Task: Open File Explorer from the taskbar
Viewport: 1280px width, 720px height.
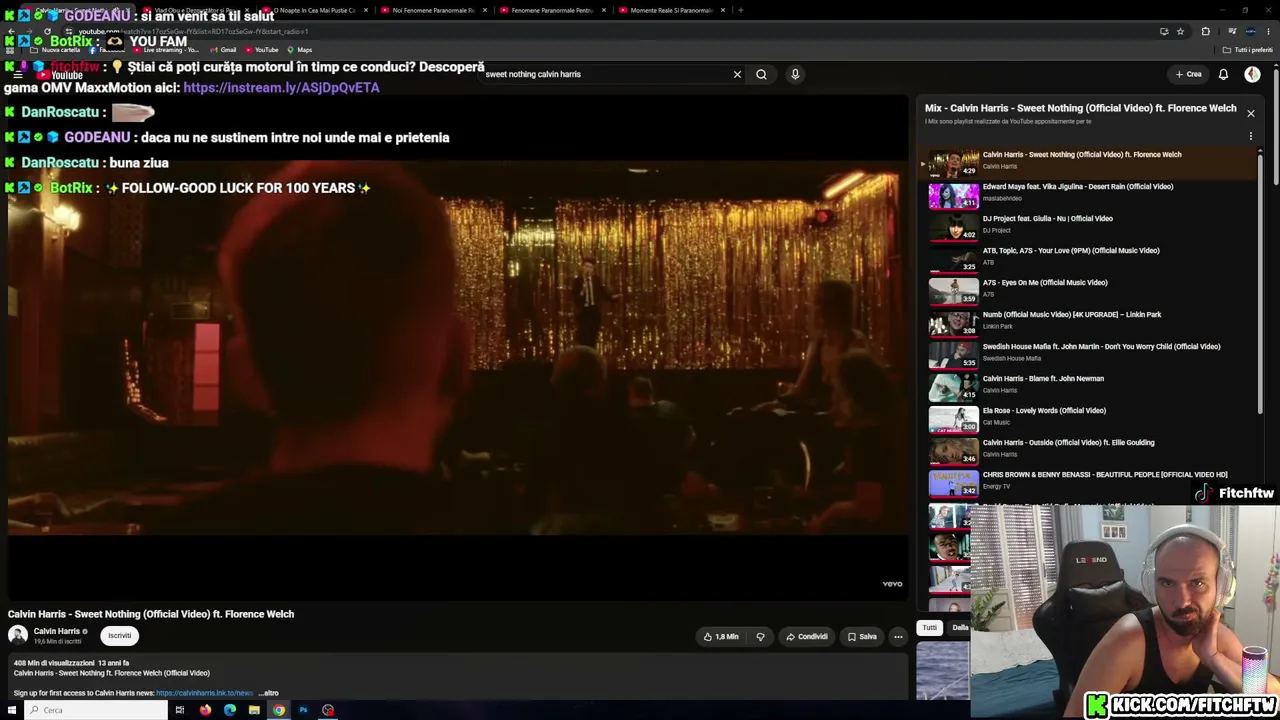Action: coord(254,710)
